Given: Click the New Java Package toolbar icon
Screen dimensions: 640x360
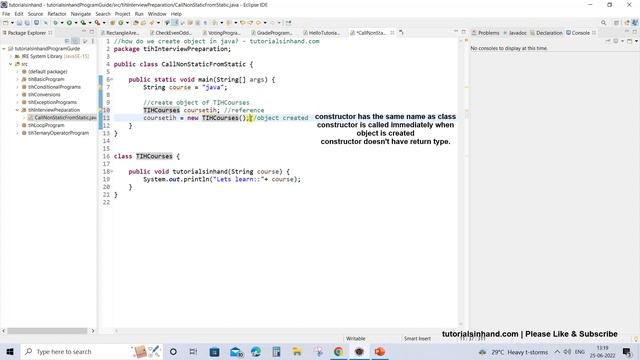Looking at the screenshot, I should pyautogui.click(x=113, y=23).
